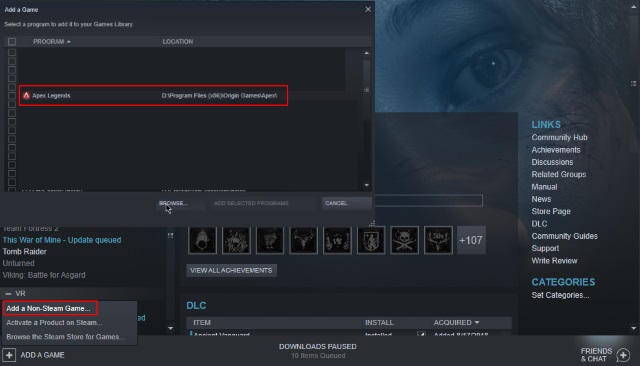
Task: Open Friends & Chat plus icon
Action: tap(623, 355)
